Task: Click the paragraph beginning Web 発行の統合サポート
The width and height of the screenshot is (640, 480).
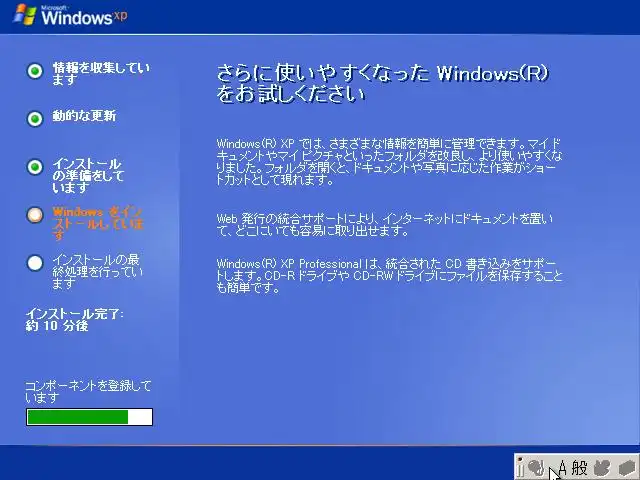Action: [x=384, y=224]
